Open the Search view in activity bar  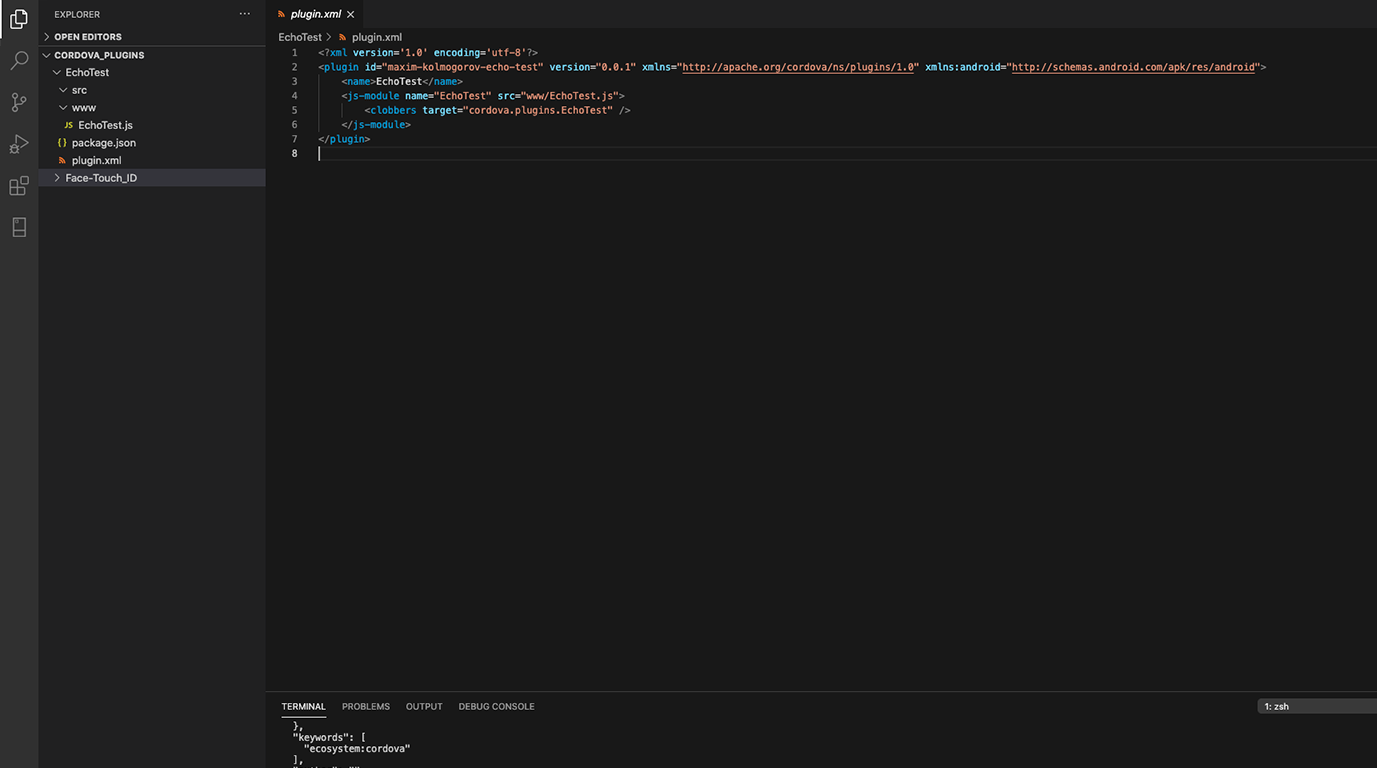(18, 61)
